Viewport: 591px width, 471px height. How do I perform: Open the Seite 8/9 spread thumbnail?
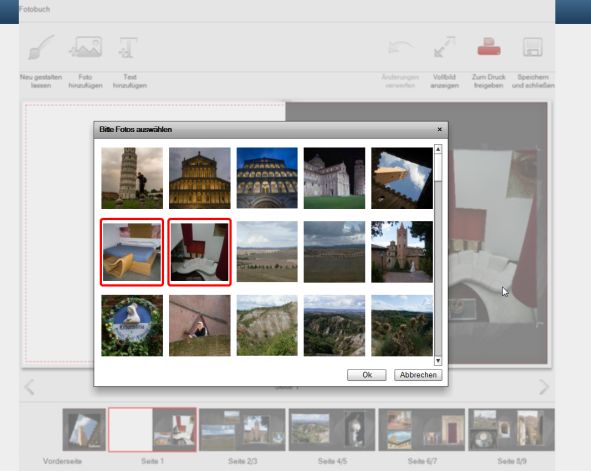(x=511, y=430)
